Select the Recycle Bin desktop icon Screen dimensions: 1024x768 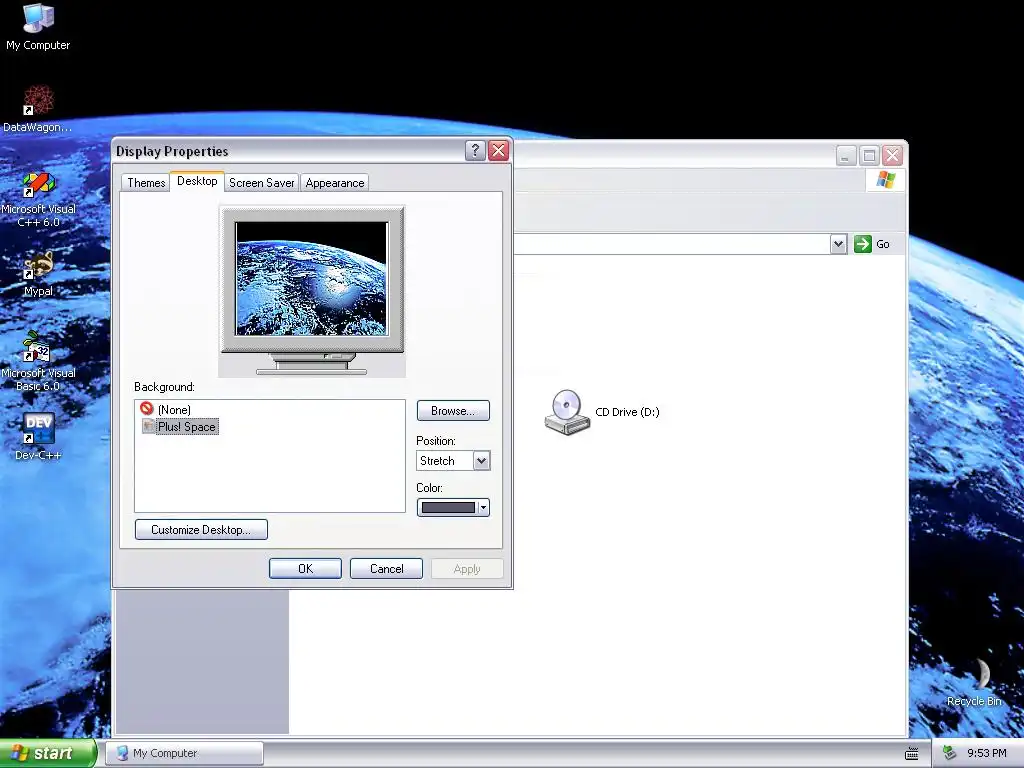(x=974, y=682)
